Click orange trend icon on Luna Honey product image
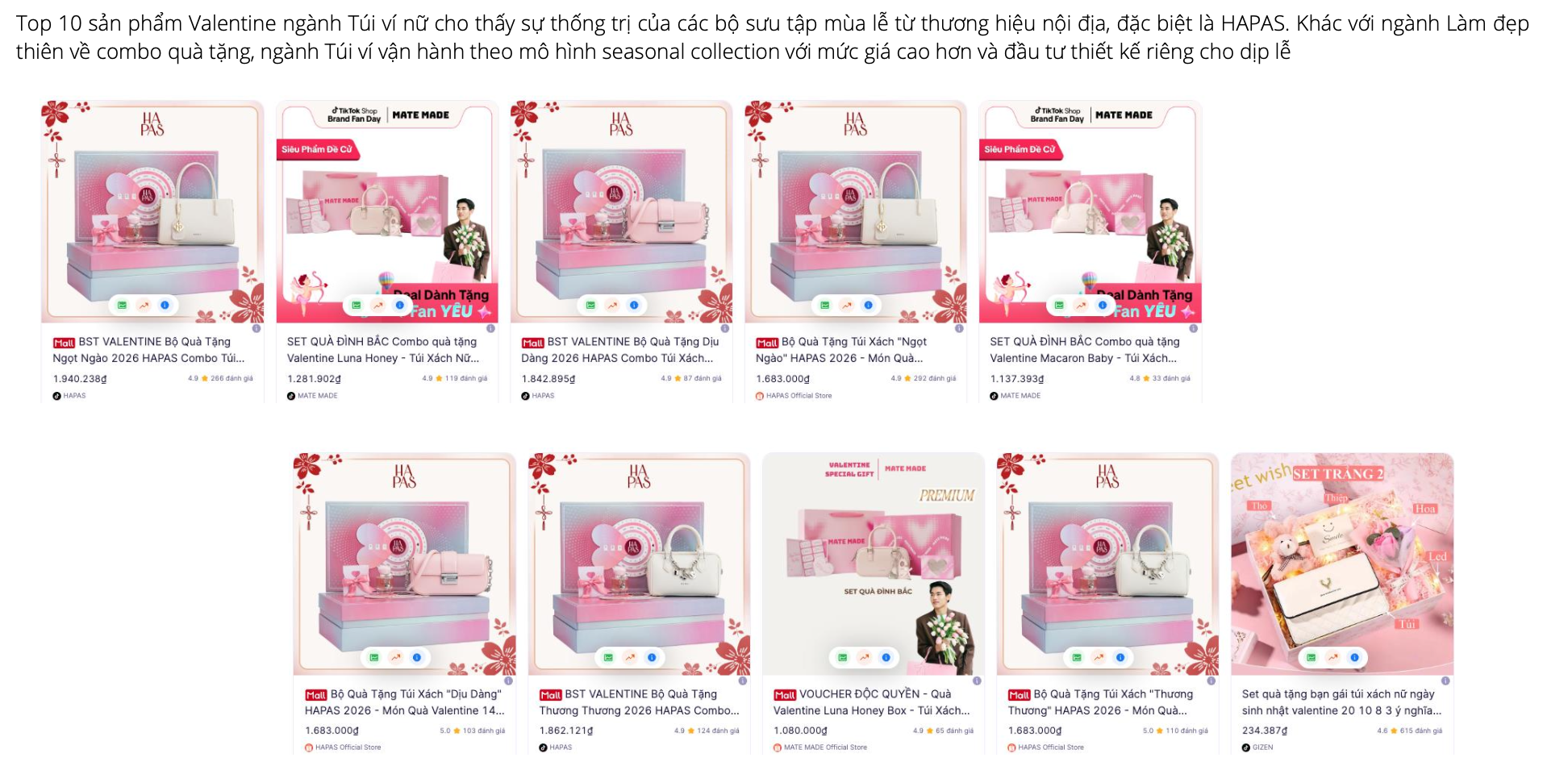The height and width of the screenshot is (766, 1568). click(x=378, y=306)
